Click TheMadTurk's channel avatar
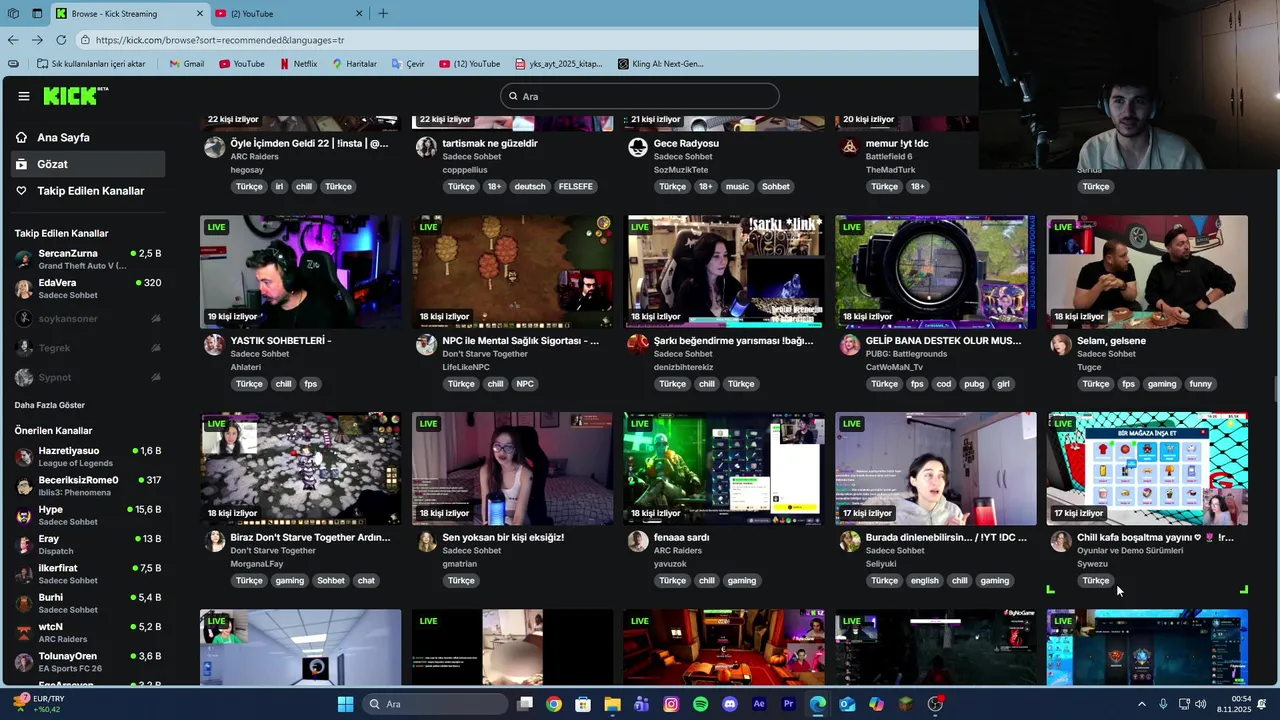The image size is (1280, 720). click(x=850, y=148)
